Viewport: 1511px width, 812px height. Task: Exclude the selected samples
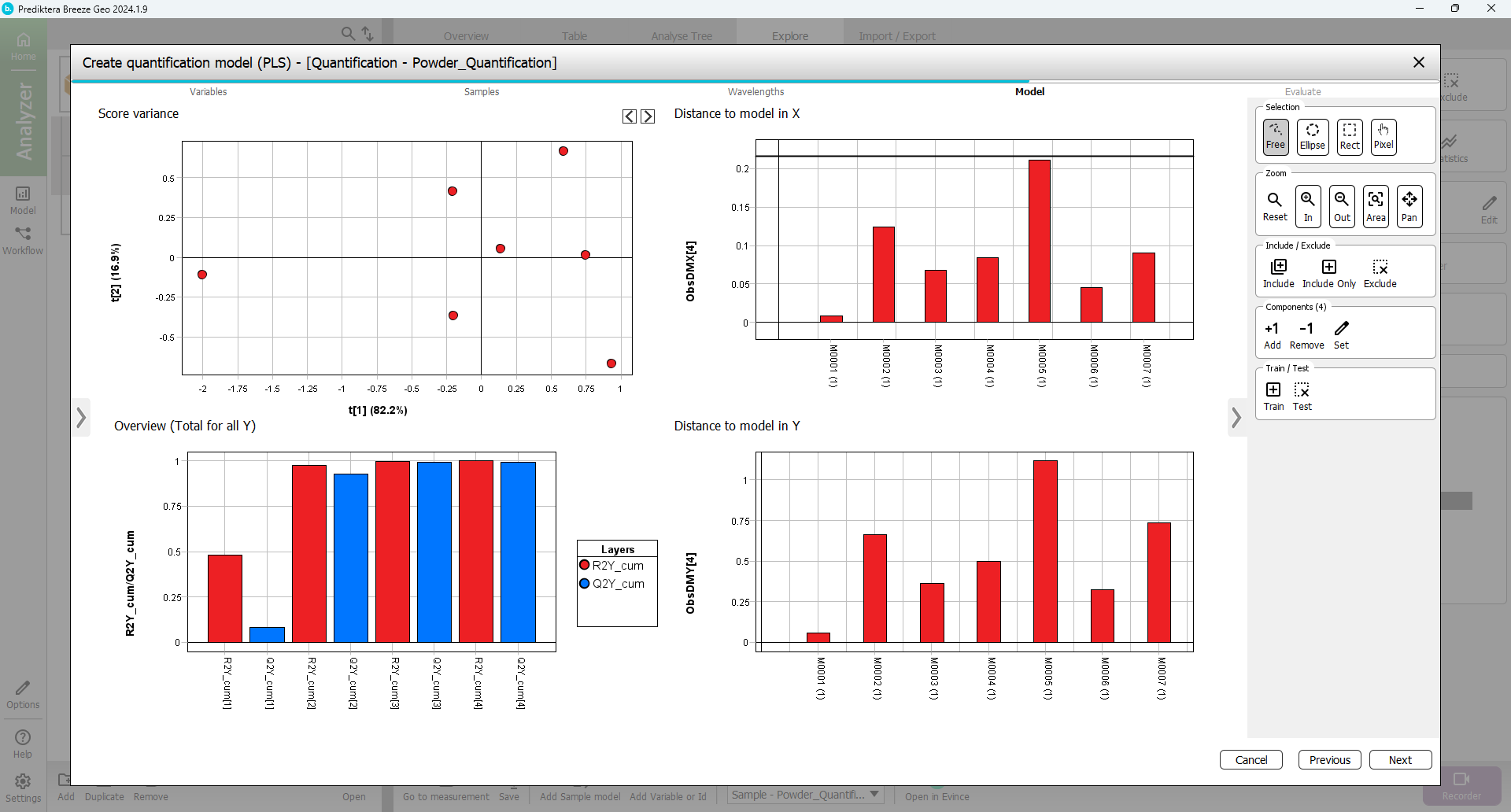tap(1380, 273)
